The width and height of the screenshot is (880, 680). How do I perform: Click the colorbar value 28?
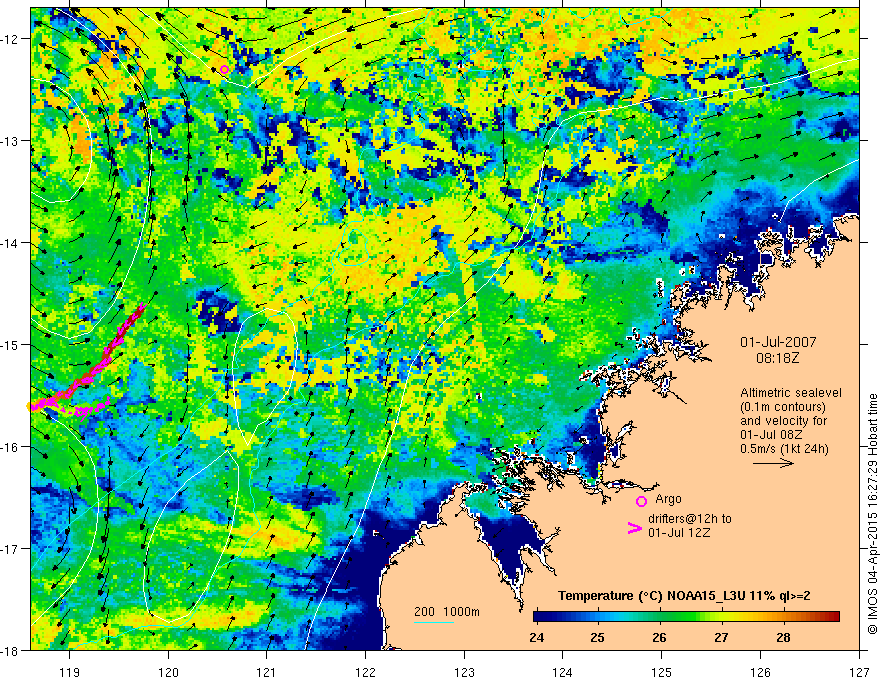(783, 637)
